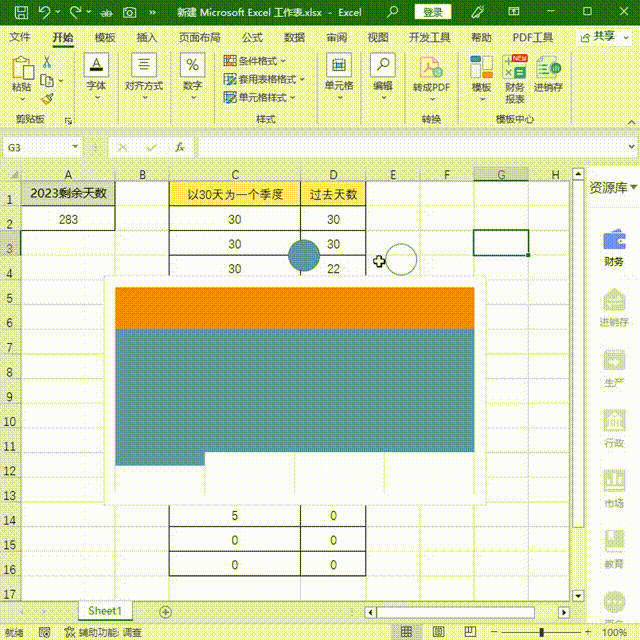Switch to the 页面布局 tab
640x640 pixels.
(x=200, y=38)
